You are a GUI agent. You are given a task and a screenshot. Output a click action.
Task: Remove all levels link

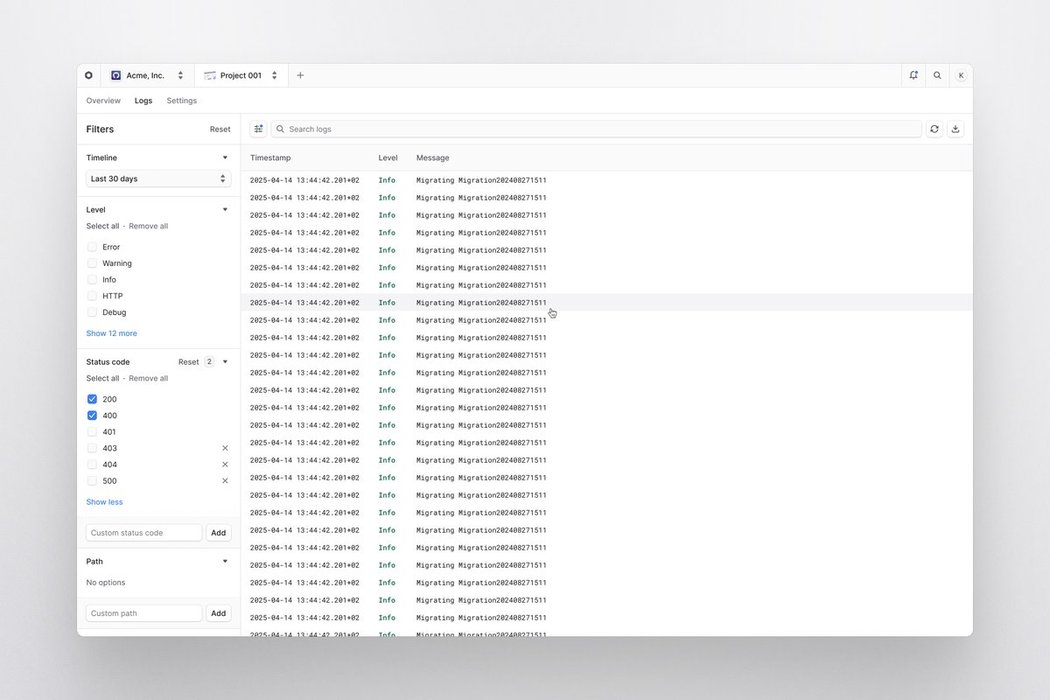tap(148, 226)
